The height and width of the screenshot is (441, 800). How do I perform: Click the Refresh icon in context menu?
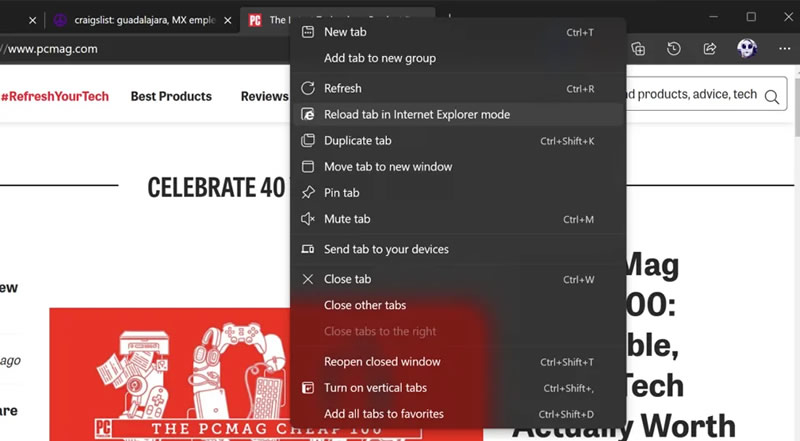point(308,89)
